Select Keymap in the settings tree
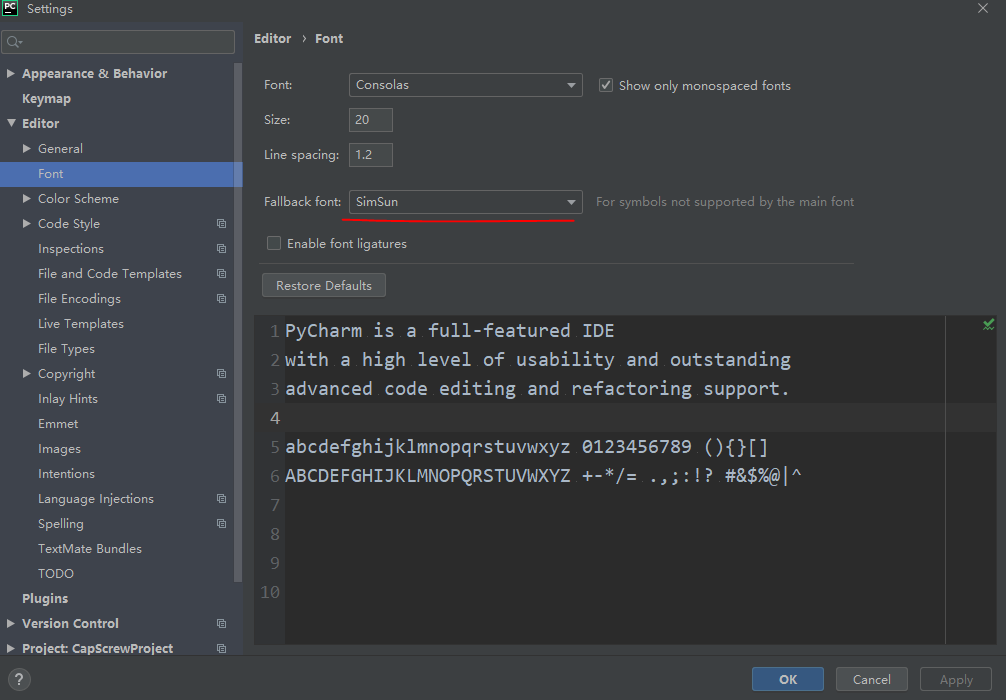The width and height of the screenshot is (1006, 700). pos(46,99)
